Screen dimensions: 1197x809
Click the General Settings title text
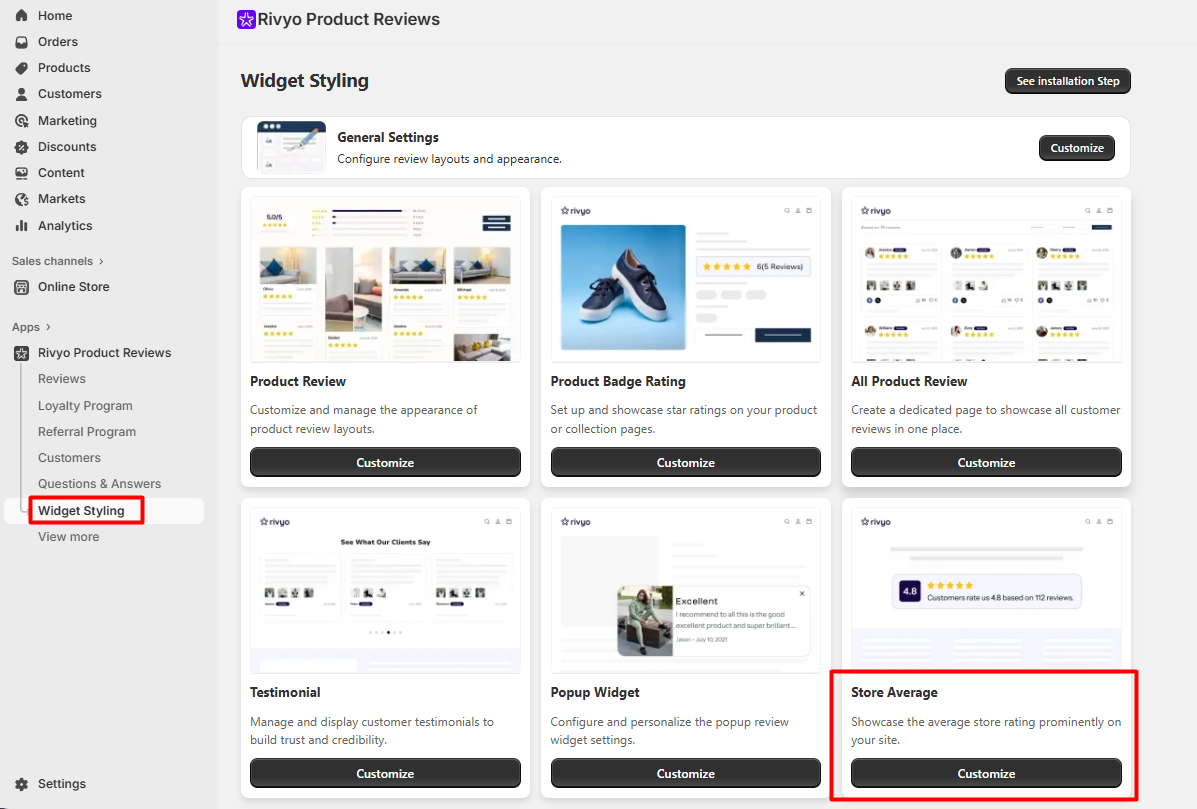388,137
